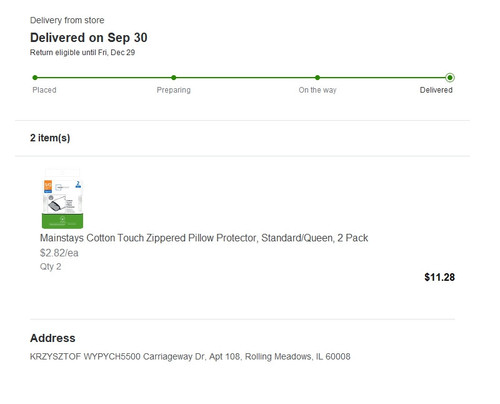Click the 2 item(s) section header
This screenshot has height=404, width=500.
(50, 138)
